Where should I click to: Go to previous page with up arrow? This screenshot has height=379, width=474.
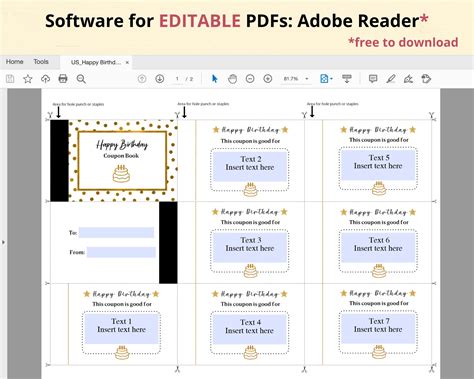142,79
